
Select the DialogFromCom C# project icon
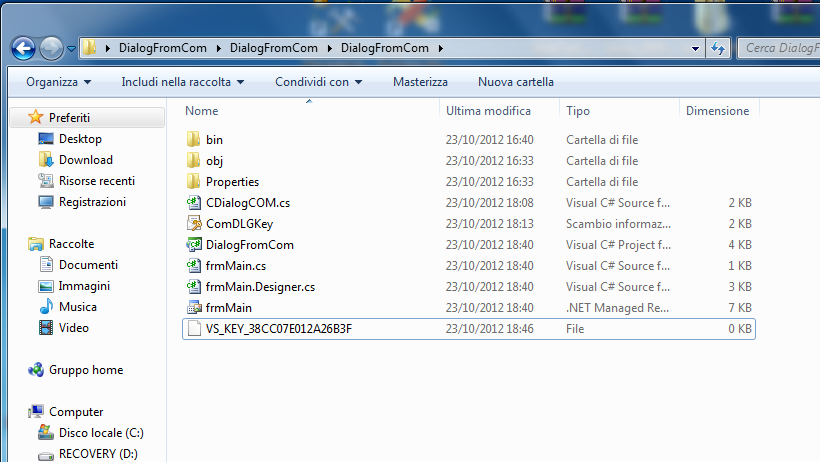point(194,244)
